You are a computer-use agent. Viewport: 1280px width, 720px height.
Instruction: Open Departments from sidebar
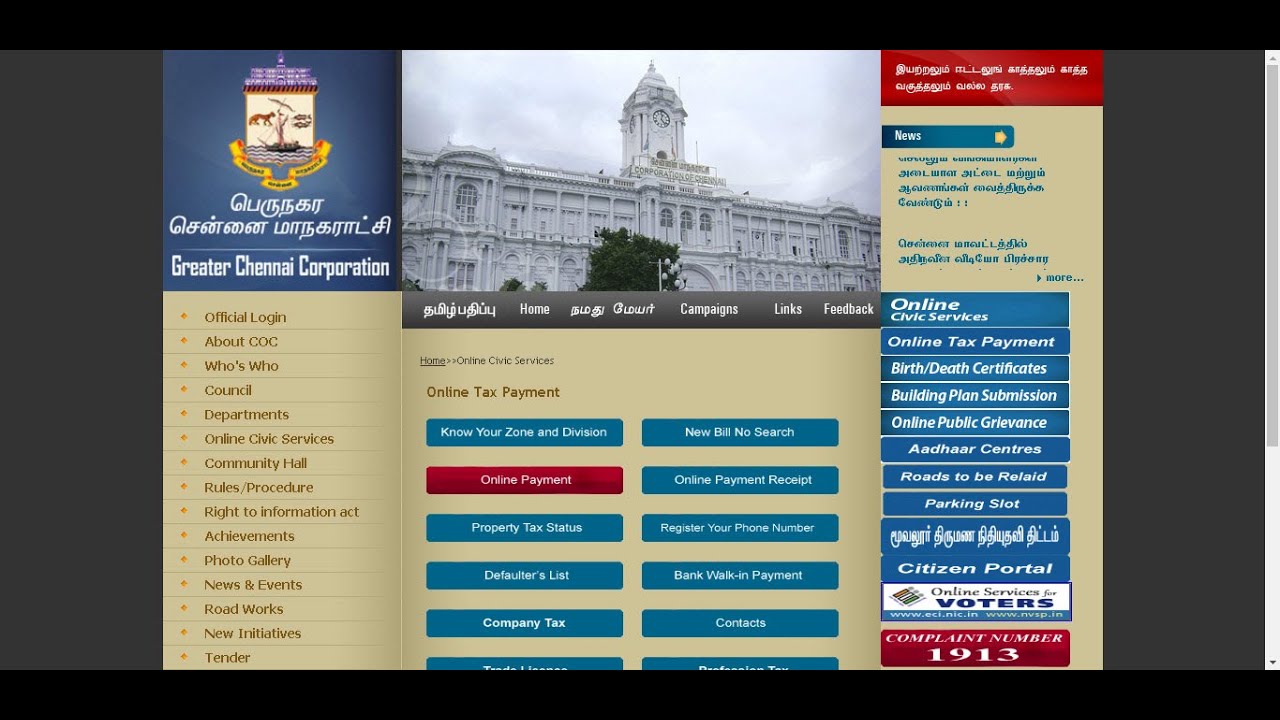click(x=246, y=414)
